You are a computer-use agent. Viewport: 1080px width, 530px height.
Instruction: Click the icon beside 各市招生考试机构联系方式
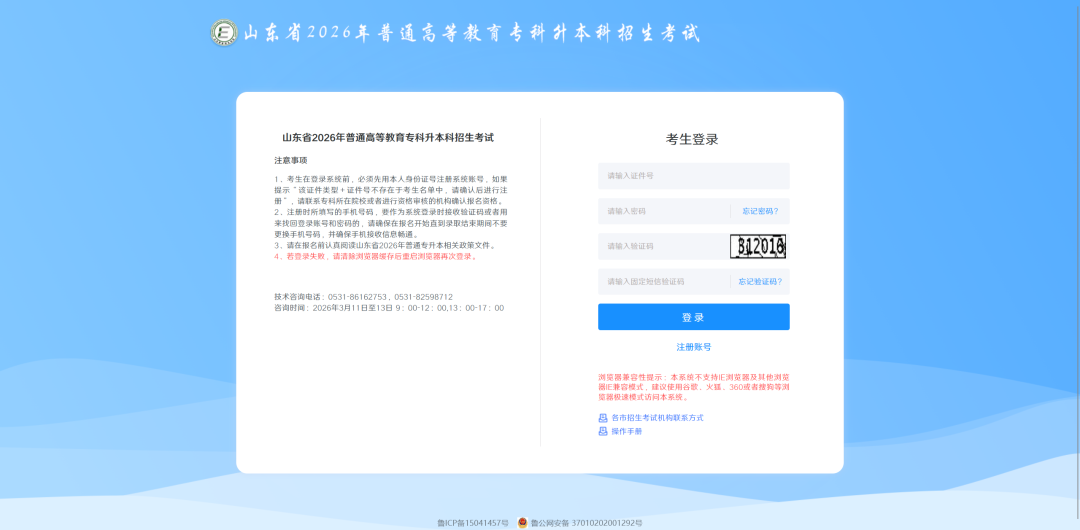(x=603, y=418)
